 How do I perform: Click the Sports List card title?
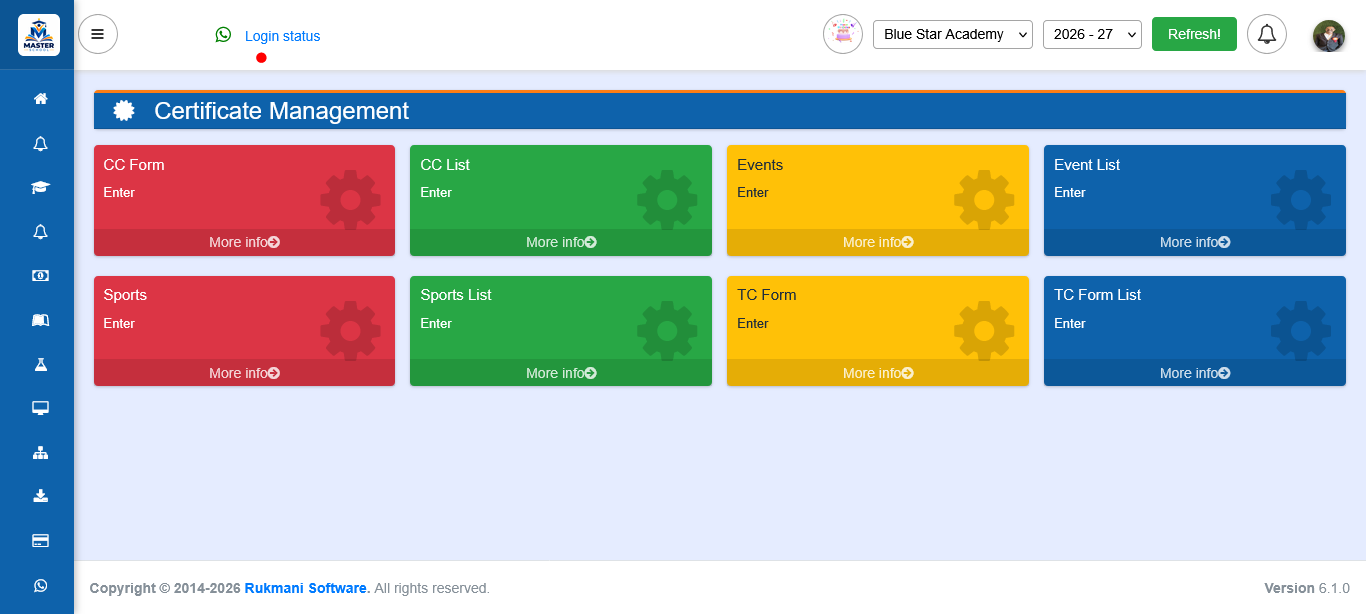(x=456, y=295)
